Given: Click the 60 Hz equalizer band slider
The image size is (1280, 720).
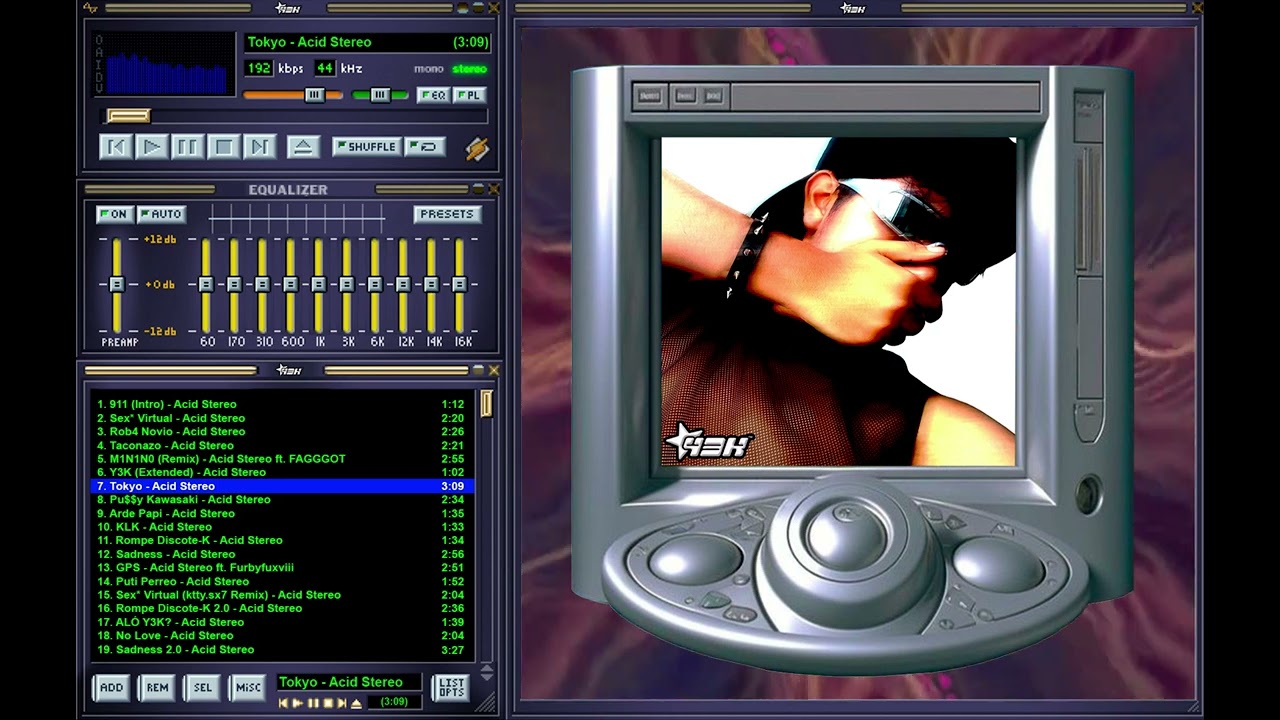Looking at the screenshot, I should coord(206,285).
